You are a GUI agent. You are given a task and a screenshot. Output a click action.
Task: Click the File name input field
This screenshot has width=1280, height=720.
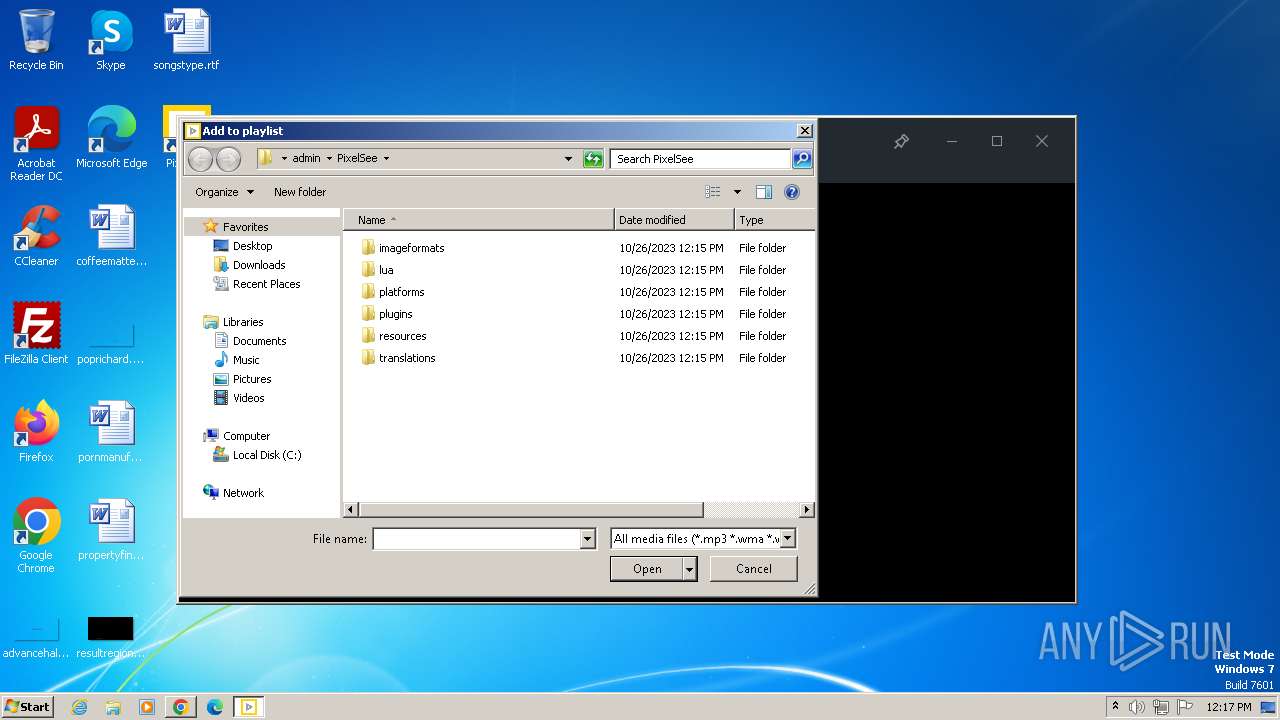click(x=477, y=539)
